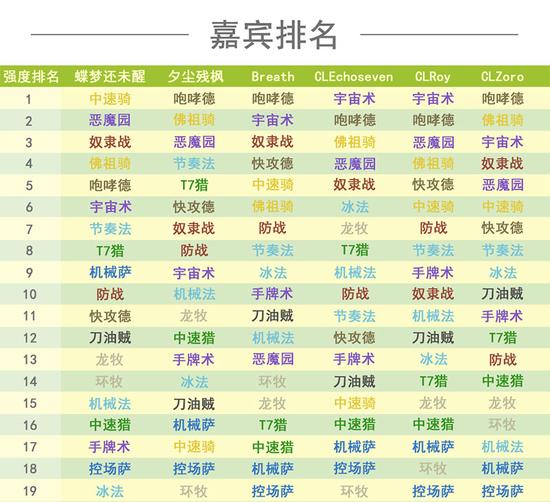Click 佛祖骑 in CLEchoseven's rank 3 row
Image resolution: width=550 pixels, height=502 pixels.
pyautogui.click(x=355, y=142)
